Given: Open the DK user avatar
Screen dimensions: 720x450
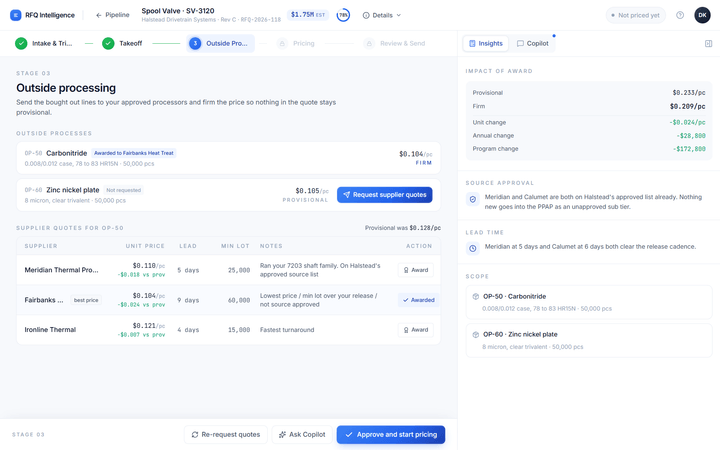Looking at the screenshot, I should [x=702, y=15].
